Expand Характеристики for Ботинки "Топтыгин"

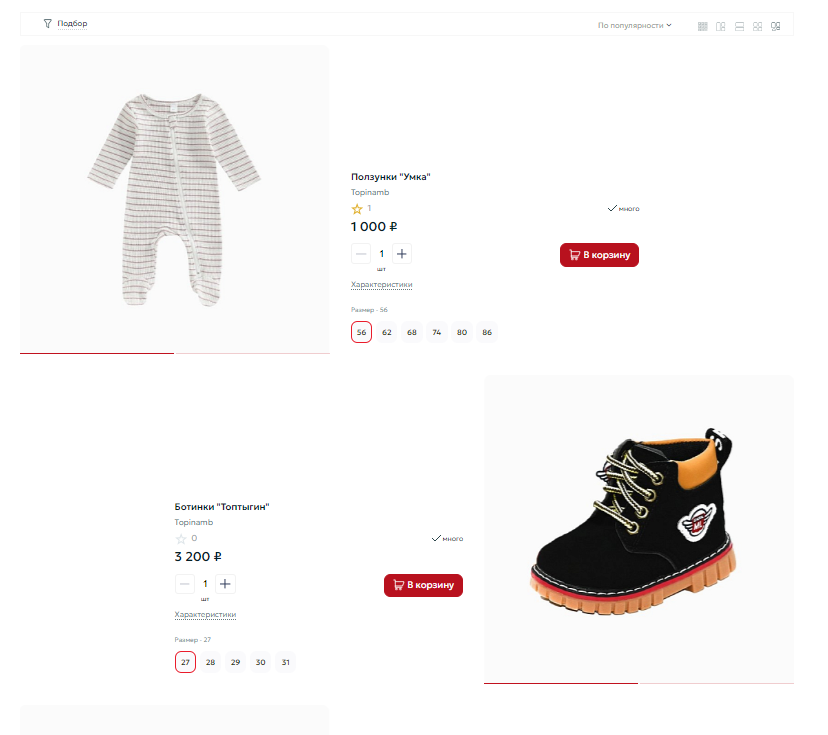click(x=205, y=615)
